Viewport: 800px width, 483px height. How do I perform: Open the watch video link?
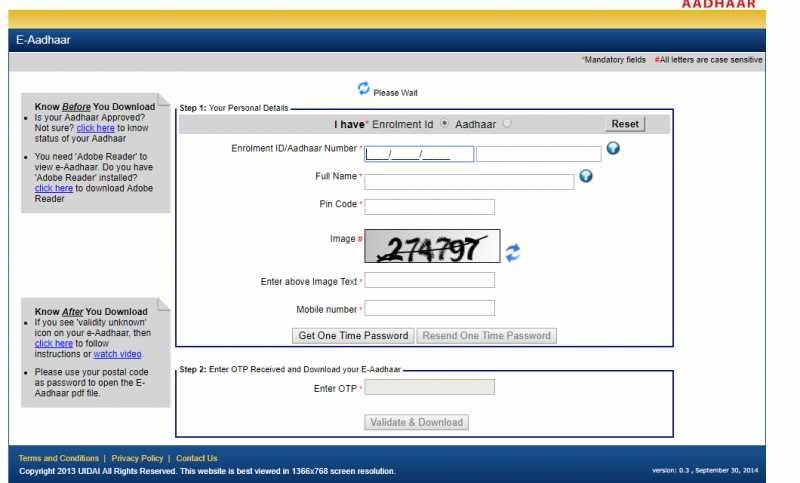tap(117, 354)
